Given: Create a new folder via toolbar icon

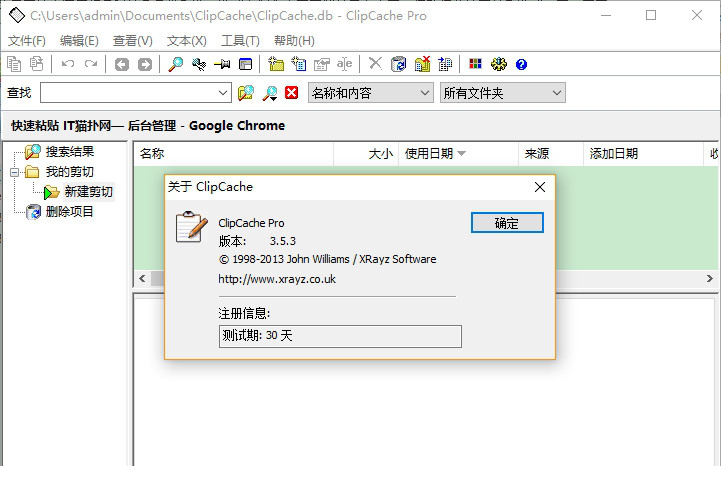Looking at the screenshot, I should [x=276, y=64].
